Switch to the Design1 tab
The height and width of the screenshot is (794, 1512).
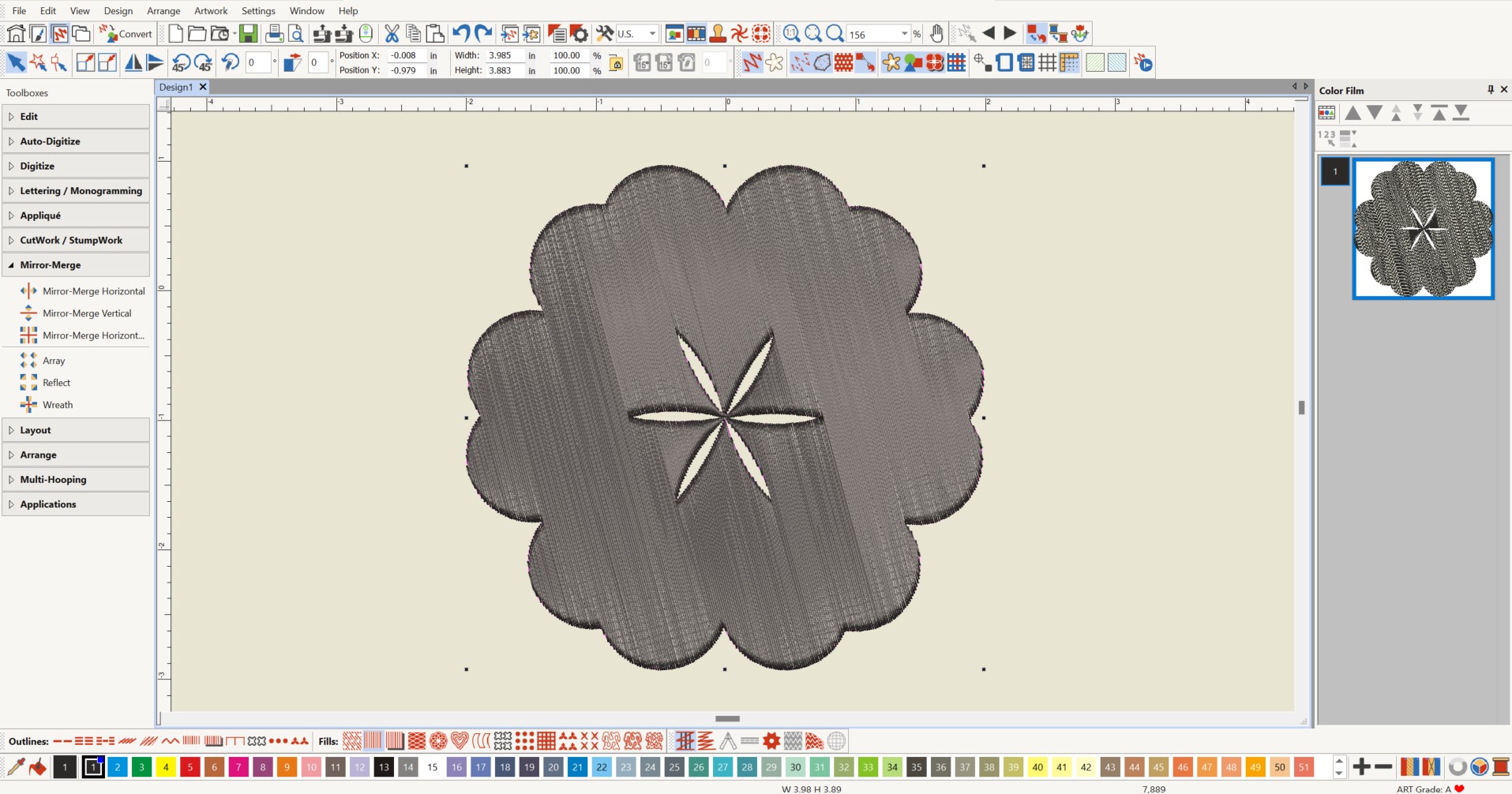(175, 87)
